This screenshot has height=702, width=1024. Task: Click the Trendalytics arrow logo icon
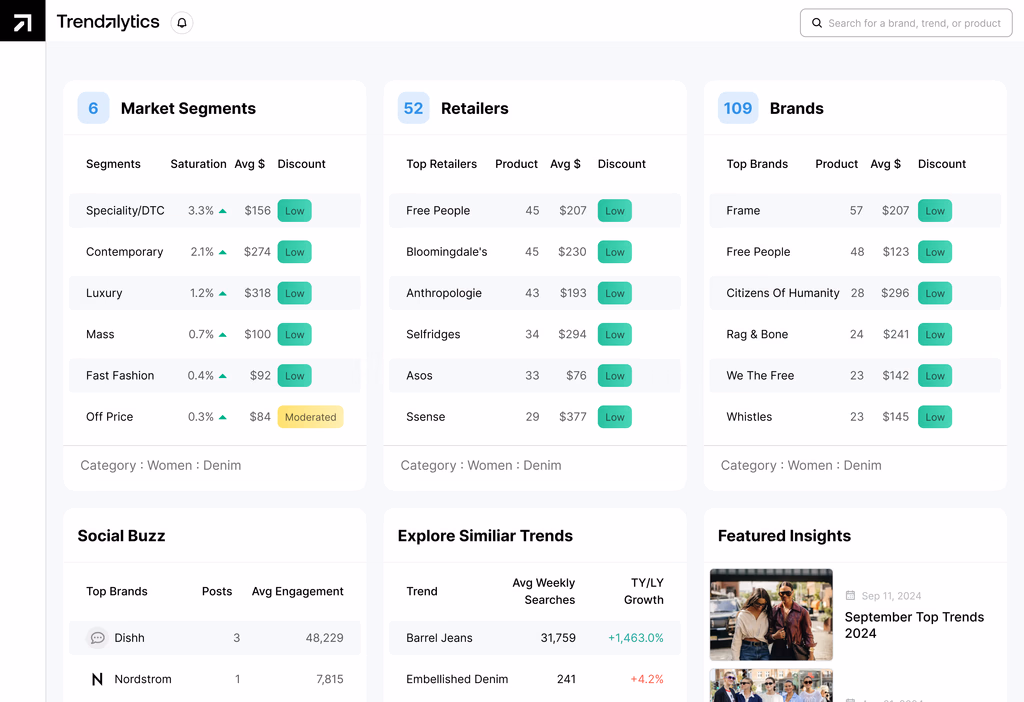coord(22,21)
